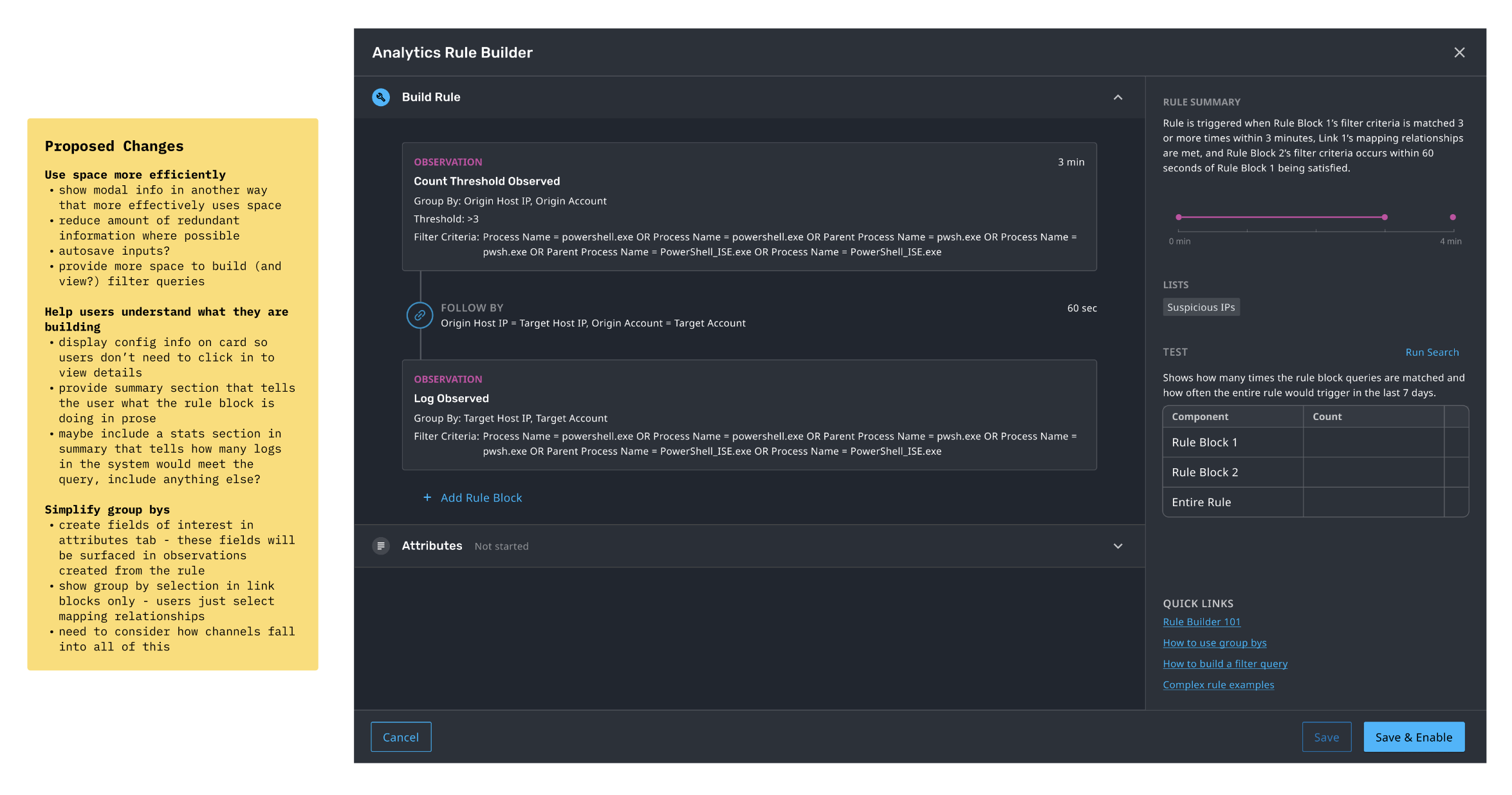Click the Cancel button
The width and height of the screenshot is (1512, 795).
(x=401, y=737)
